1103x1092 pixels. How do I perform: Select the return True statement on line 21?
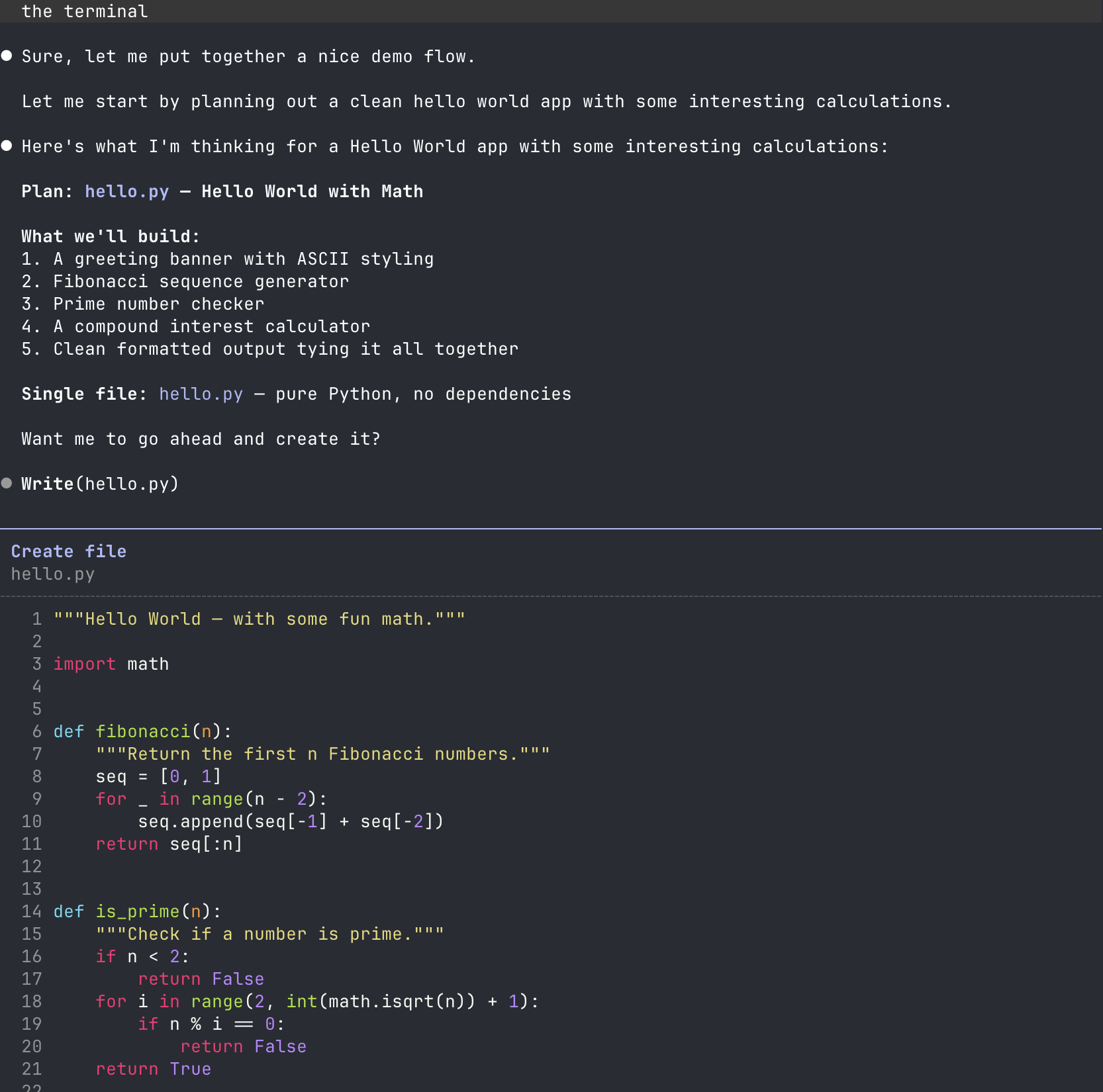[x=153, y=1069]
